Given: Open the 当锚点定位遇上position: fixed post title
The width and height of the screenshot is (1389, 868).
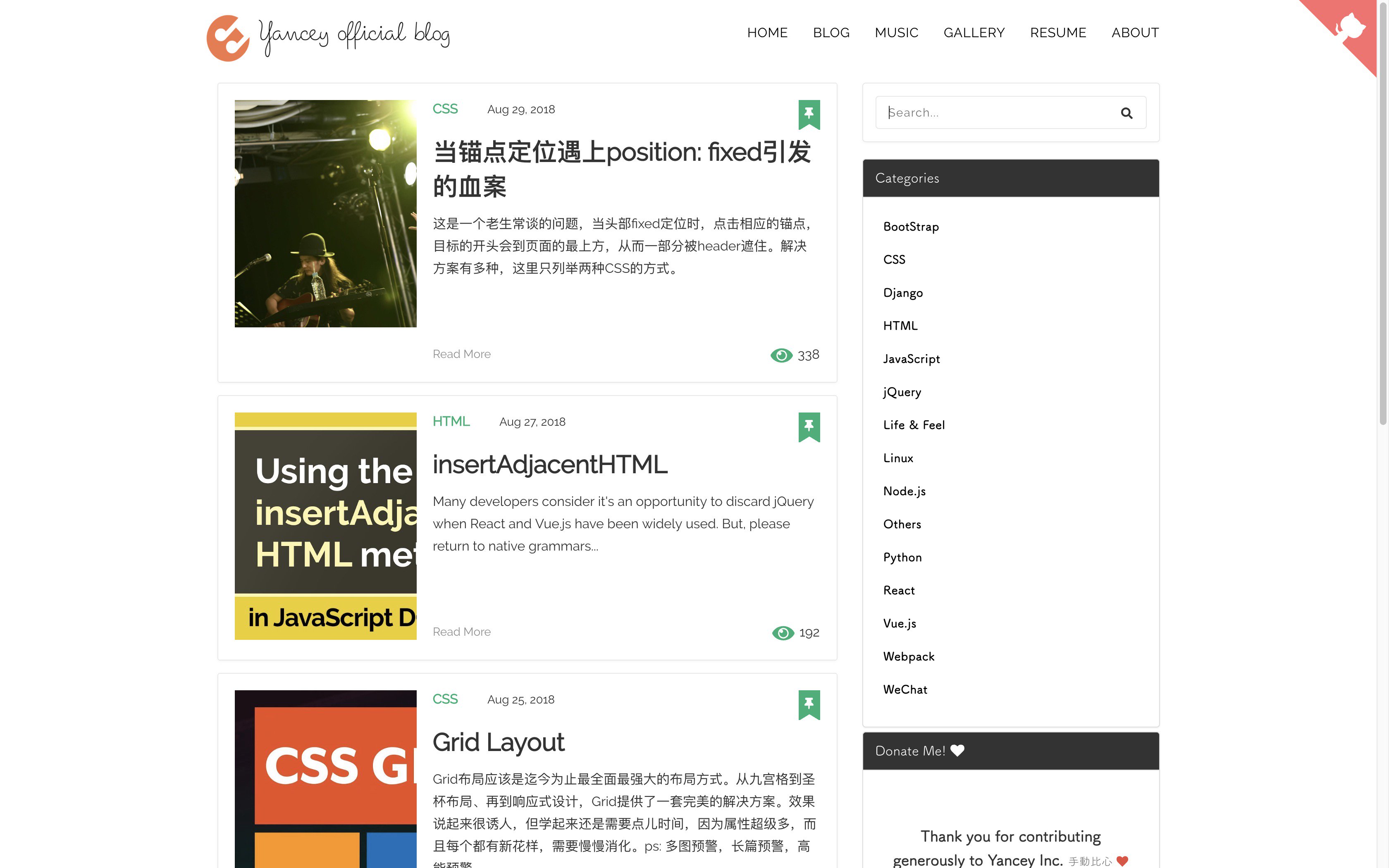Looking at the screenshot, I should coord(622,169).
